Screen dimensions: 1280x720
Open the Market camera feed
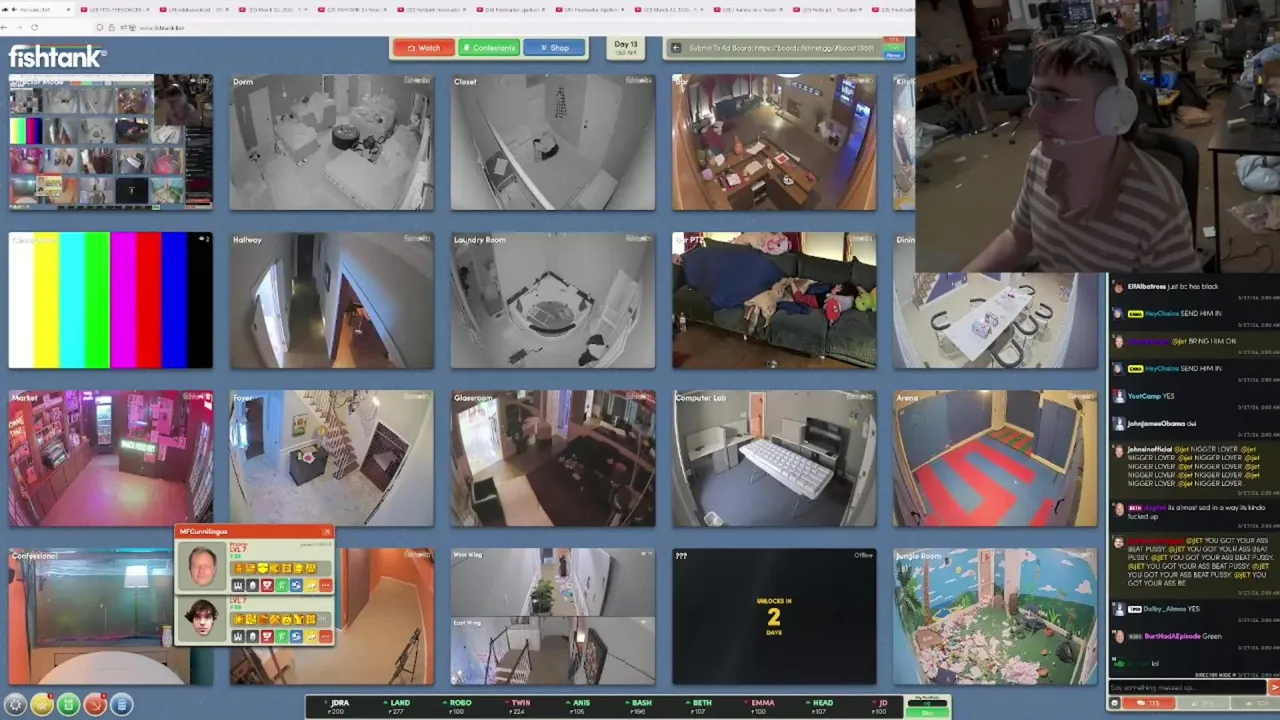(110, 458)
